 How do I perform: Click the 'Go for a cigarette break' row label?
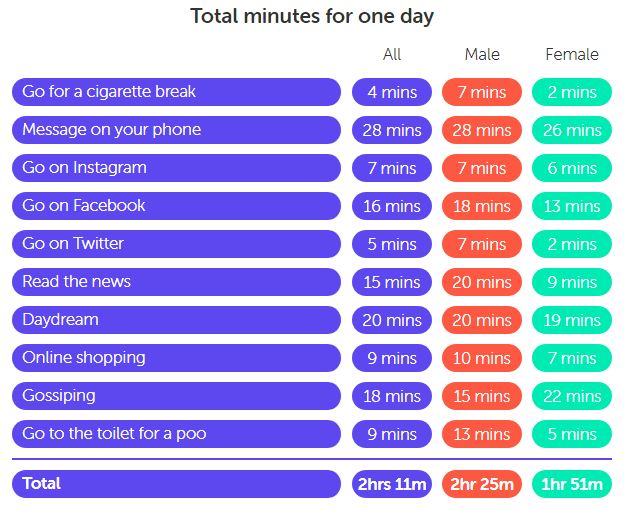(176, 92)
